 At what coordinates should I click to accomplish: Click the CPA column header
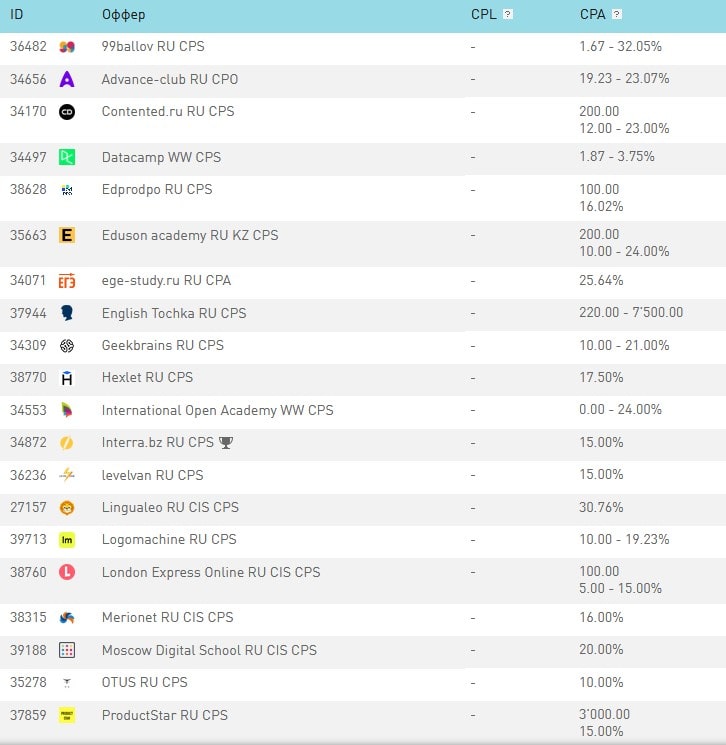coord(592,14)
